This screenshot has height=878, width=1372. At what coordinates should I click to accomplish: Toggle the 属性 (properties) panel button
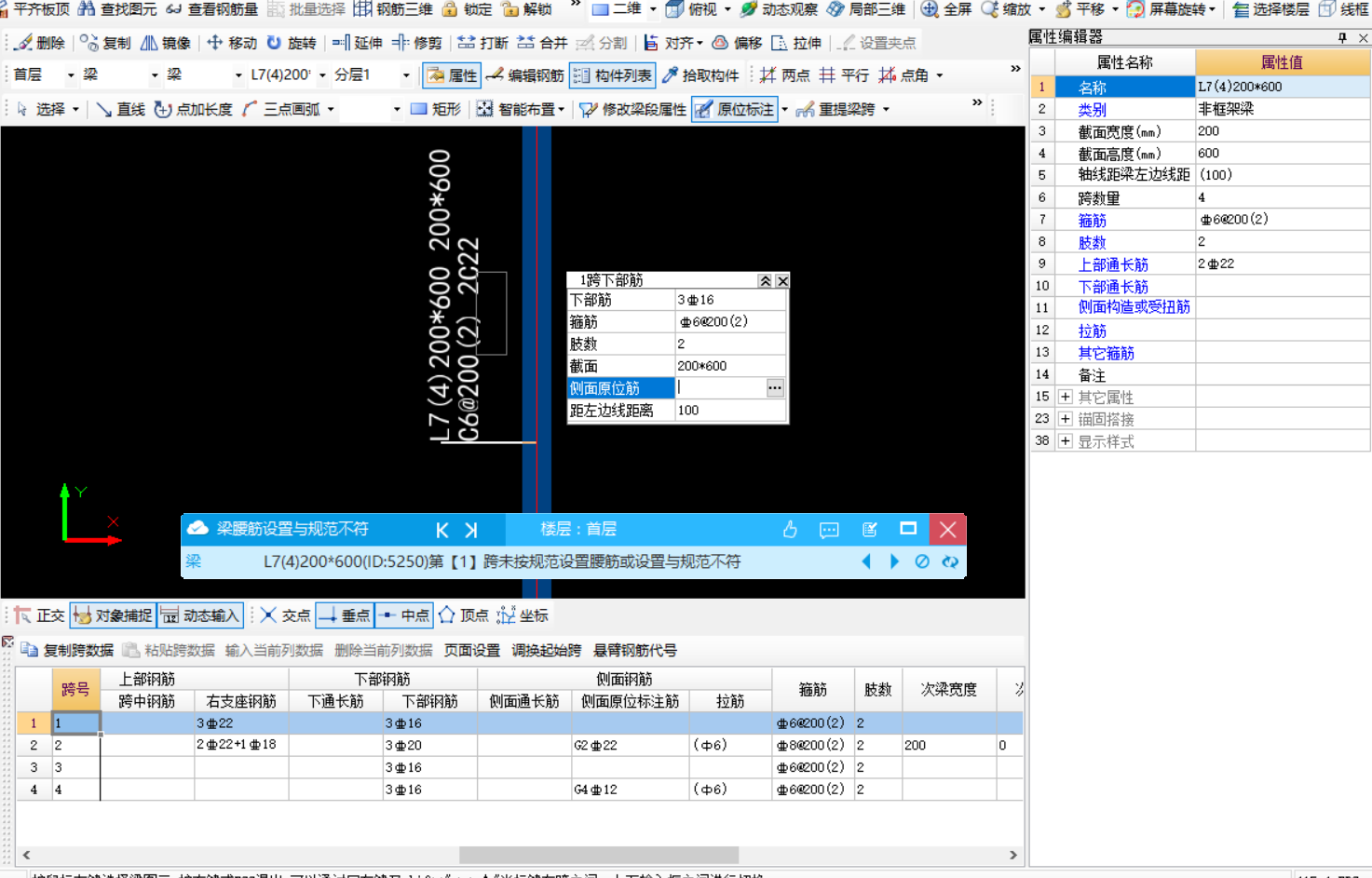tap(451, 75)
